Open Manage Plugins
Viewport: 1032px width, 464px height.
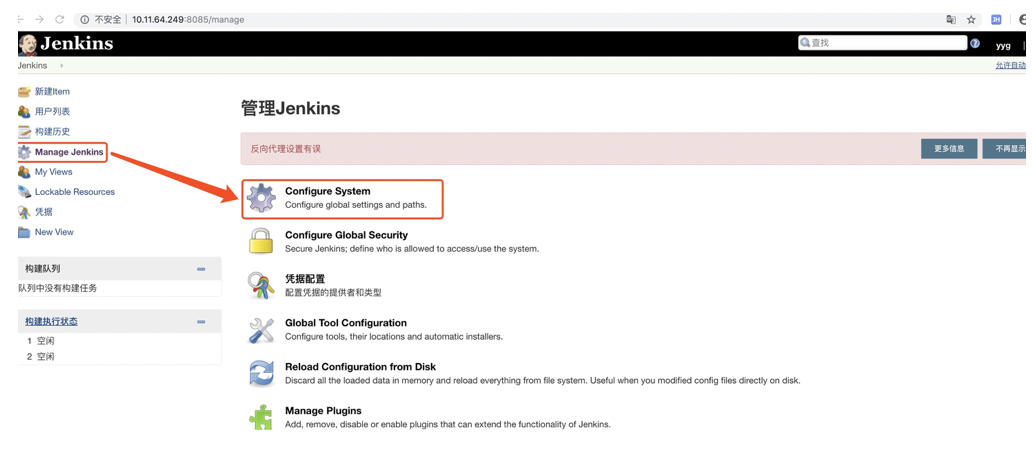coord(322,411)
